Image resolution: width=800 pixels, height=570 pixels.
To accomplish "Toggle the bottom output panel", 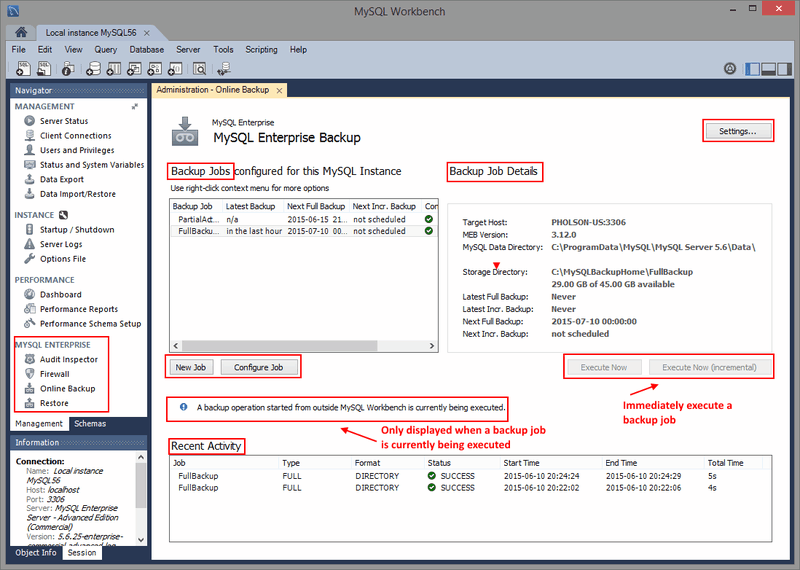I will 768,69.
